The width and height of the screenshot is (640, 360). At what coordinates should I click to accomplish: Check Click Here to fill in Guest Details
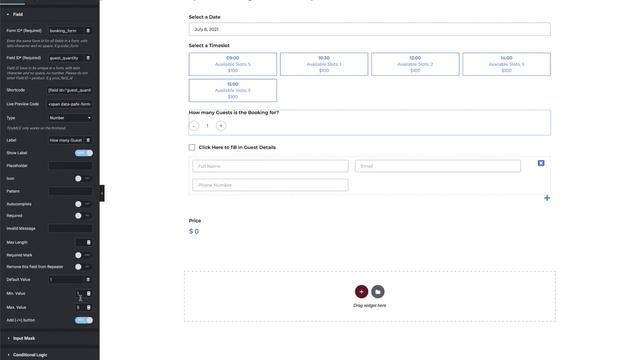click(192, 147)
